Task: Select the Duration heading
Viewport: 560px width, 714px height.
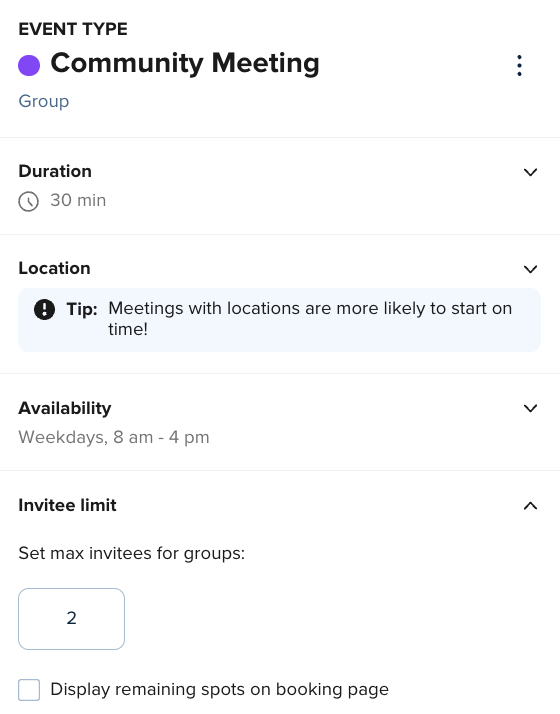Action: click(x=55, y=171)
